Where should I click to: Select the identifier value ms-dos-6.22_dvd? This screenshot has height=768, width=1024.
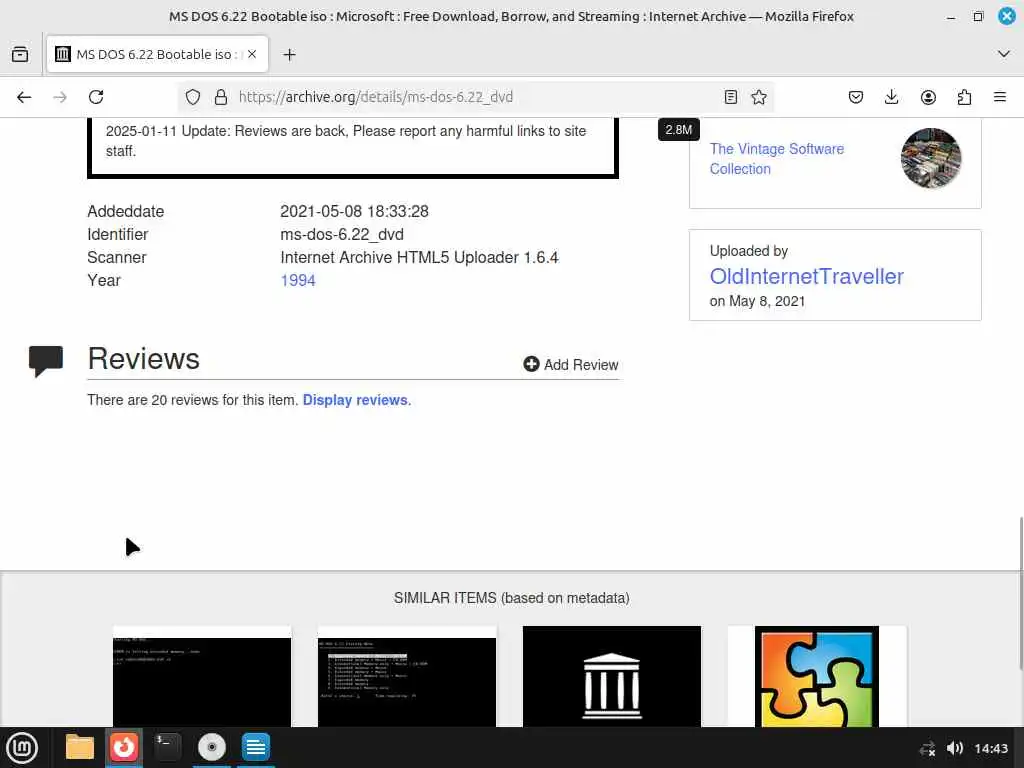(x=342, y=234)
